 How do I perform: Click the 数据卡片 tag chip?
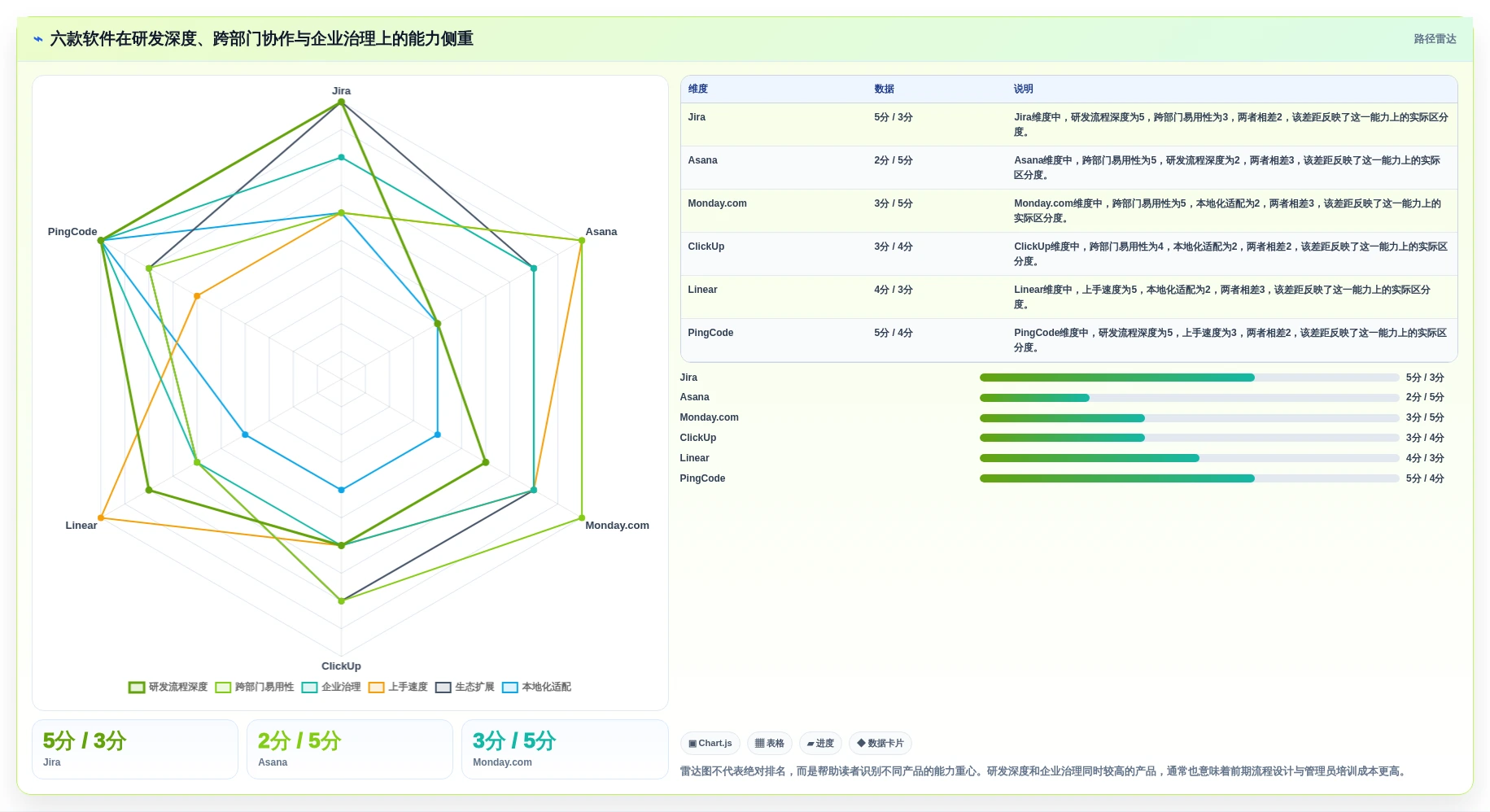tap(880, 744)
